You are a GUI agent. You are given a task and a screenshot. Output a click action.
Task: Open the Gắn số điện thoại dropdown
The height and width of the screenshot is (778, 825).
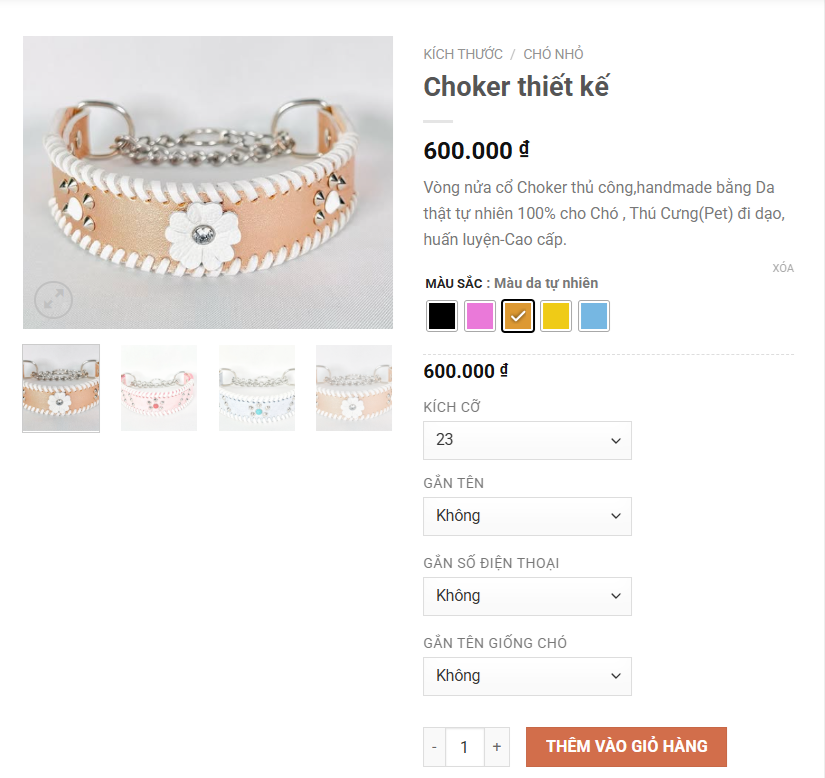(527, 596)
